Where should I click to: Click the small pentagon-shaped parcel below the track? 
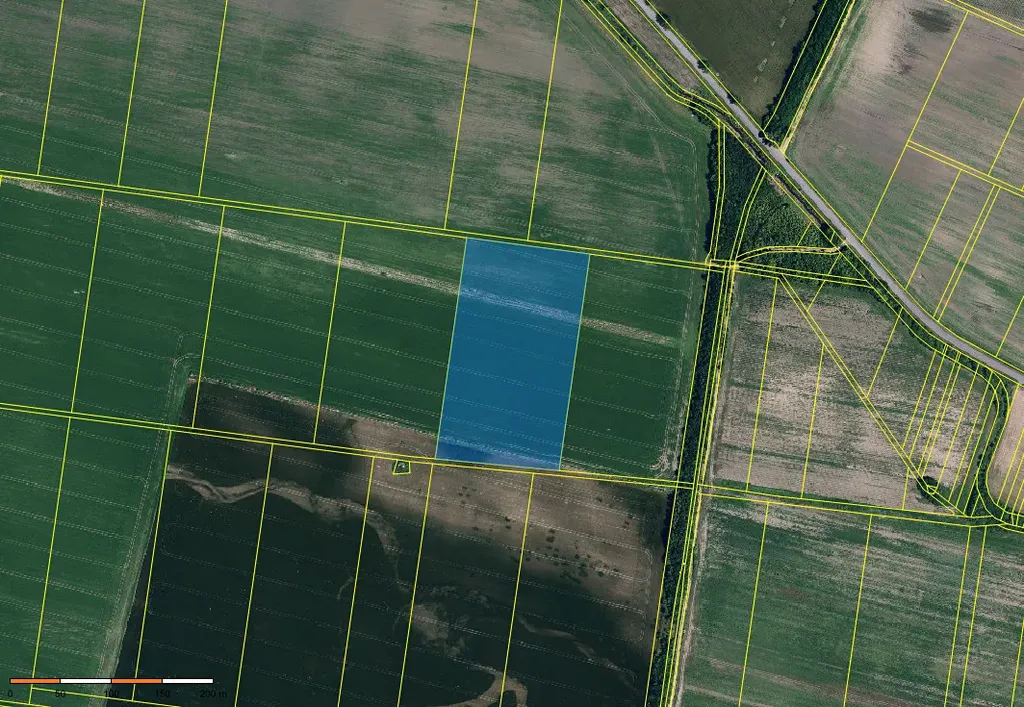click(401, 467)
